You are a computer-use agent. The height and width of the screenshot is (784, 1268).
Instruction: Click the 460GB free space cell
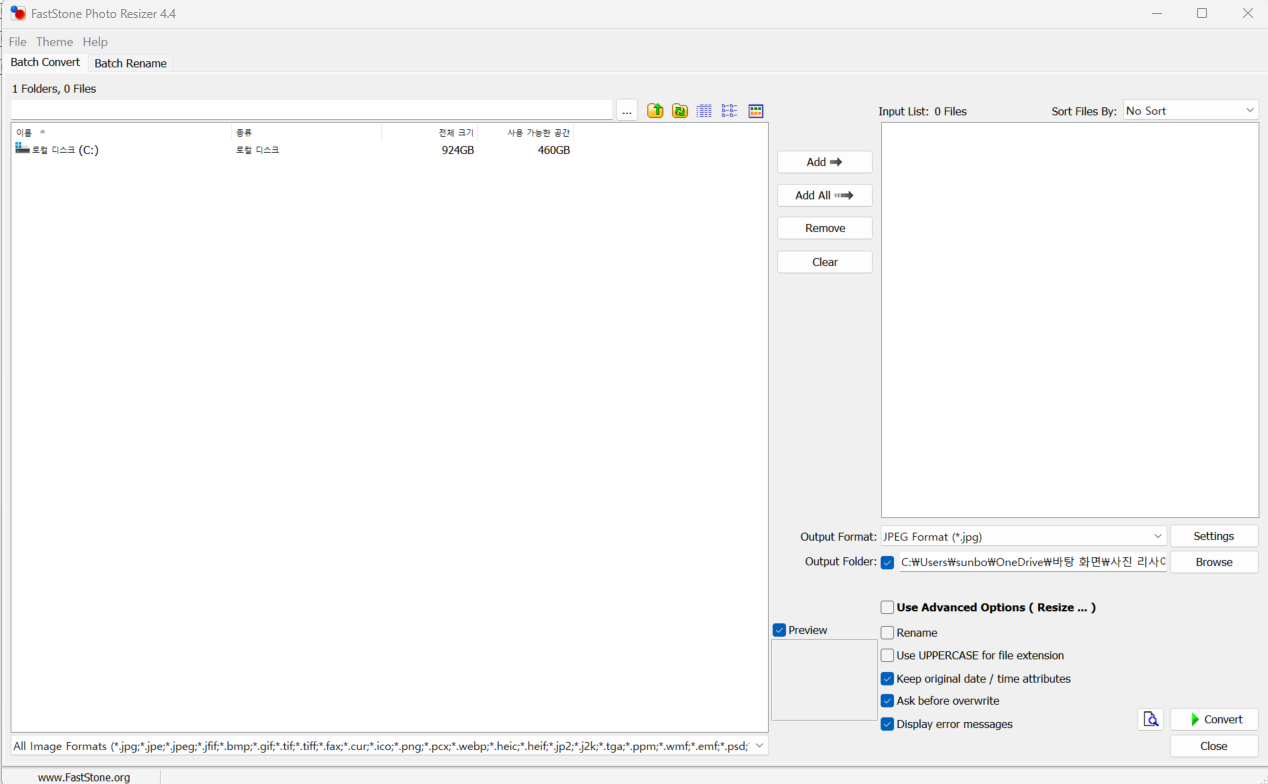coord(554,150)
